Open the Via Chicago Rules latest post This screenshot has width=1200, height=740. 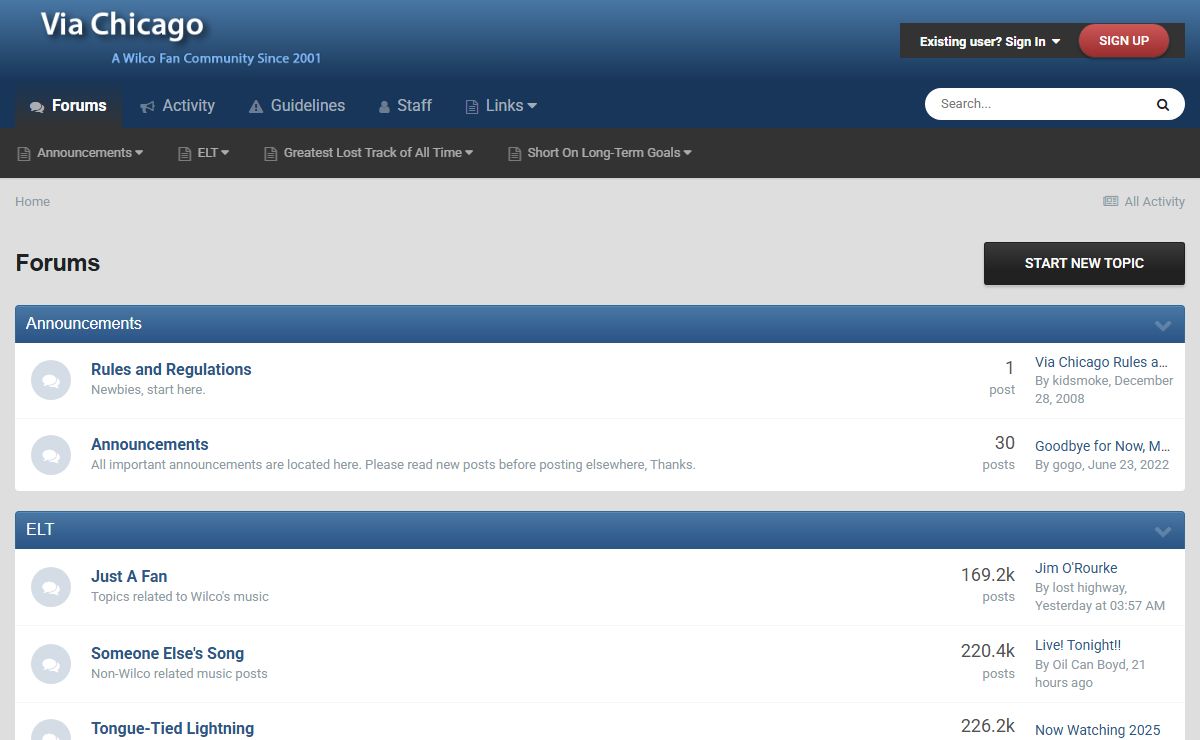pyautogui.click(x=1101, y=362)
